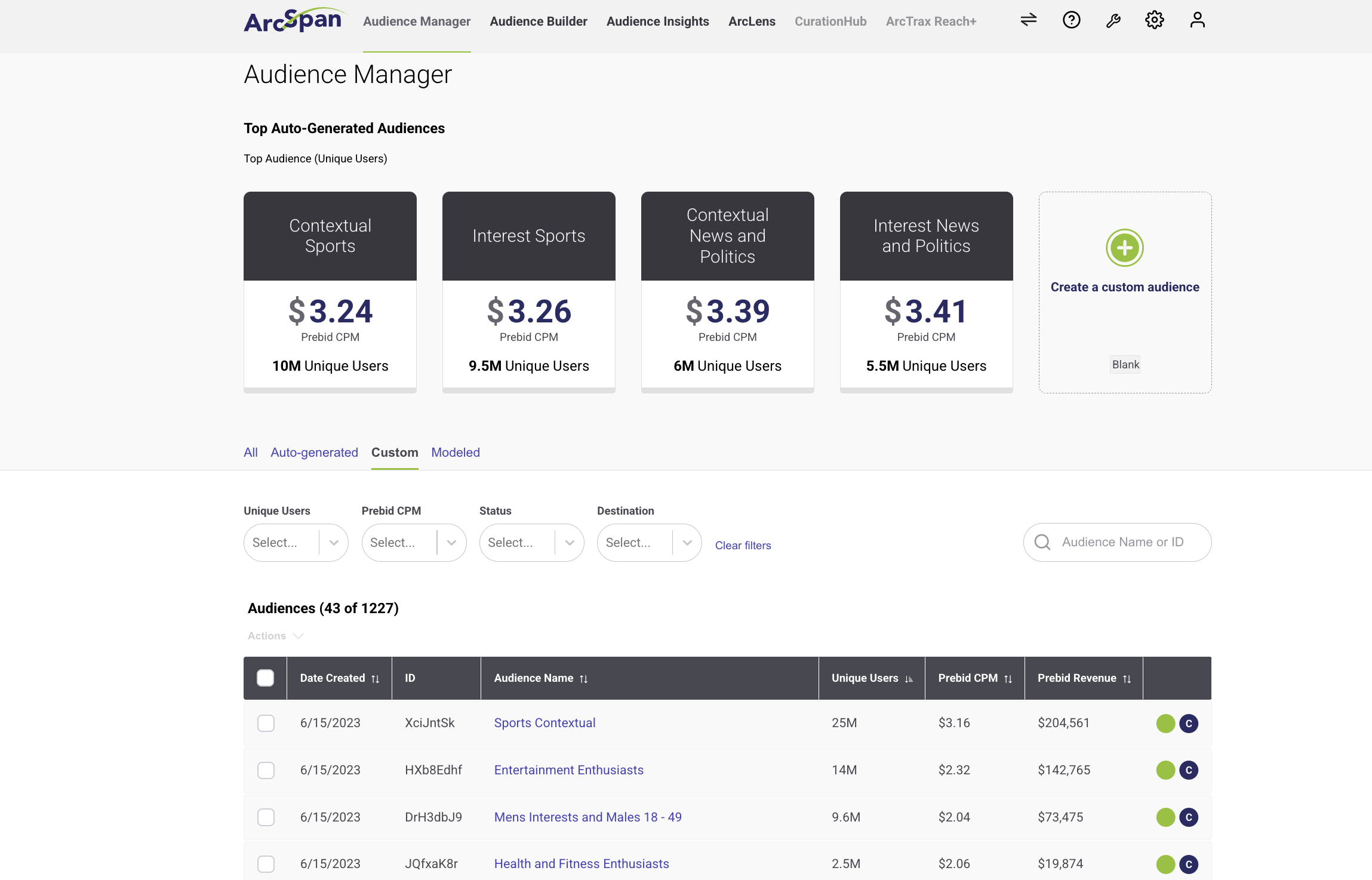This screenshot has height=880, width=1372.
Task: Click the green plus create audience icon
Action: pyautogui.click(x=1124, y=248)
